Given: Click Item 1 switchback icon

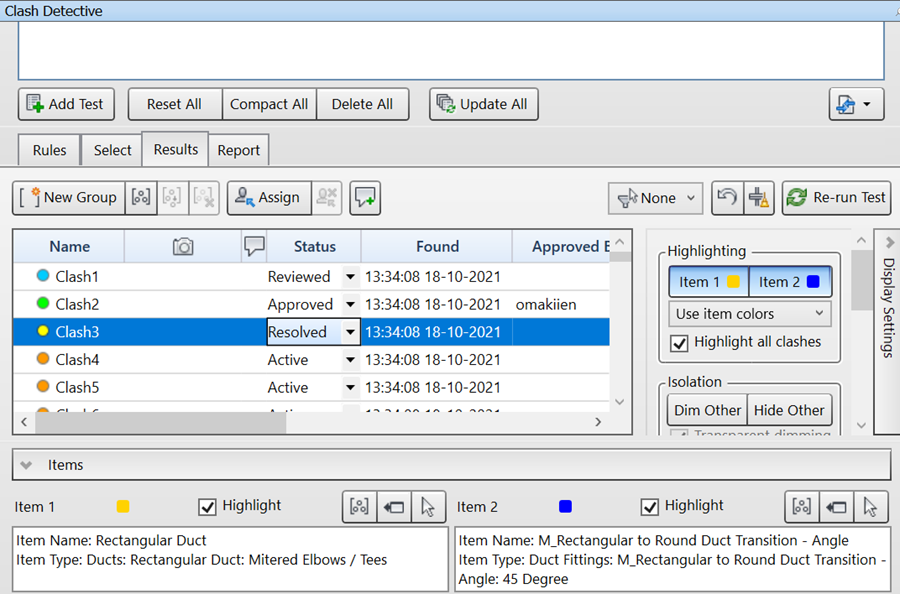Looking at the screenshot, I should [394, 507].
